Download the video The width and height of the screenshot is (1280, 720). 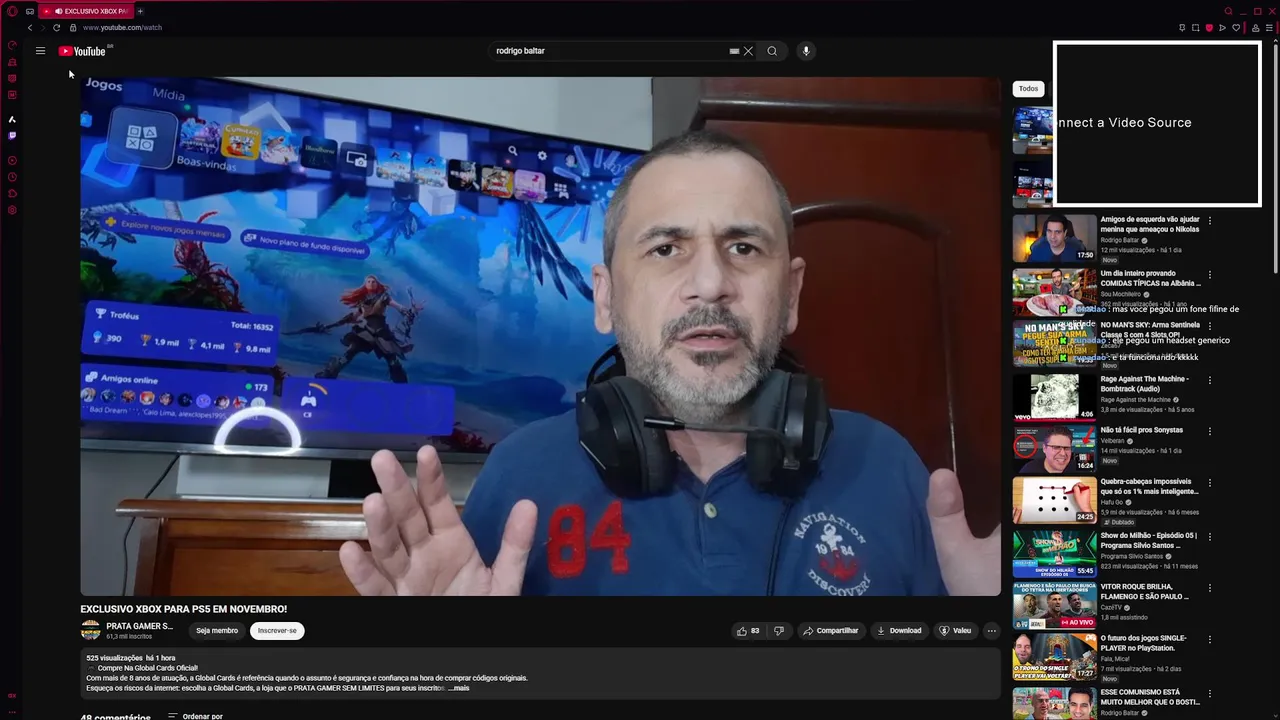[899, 631]
